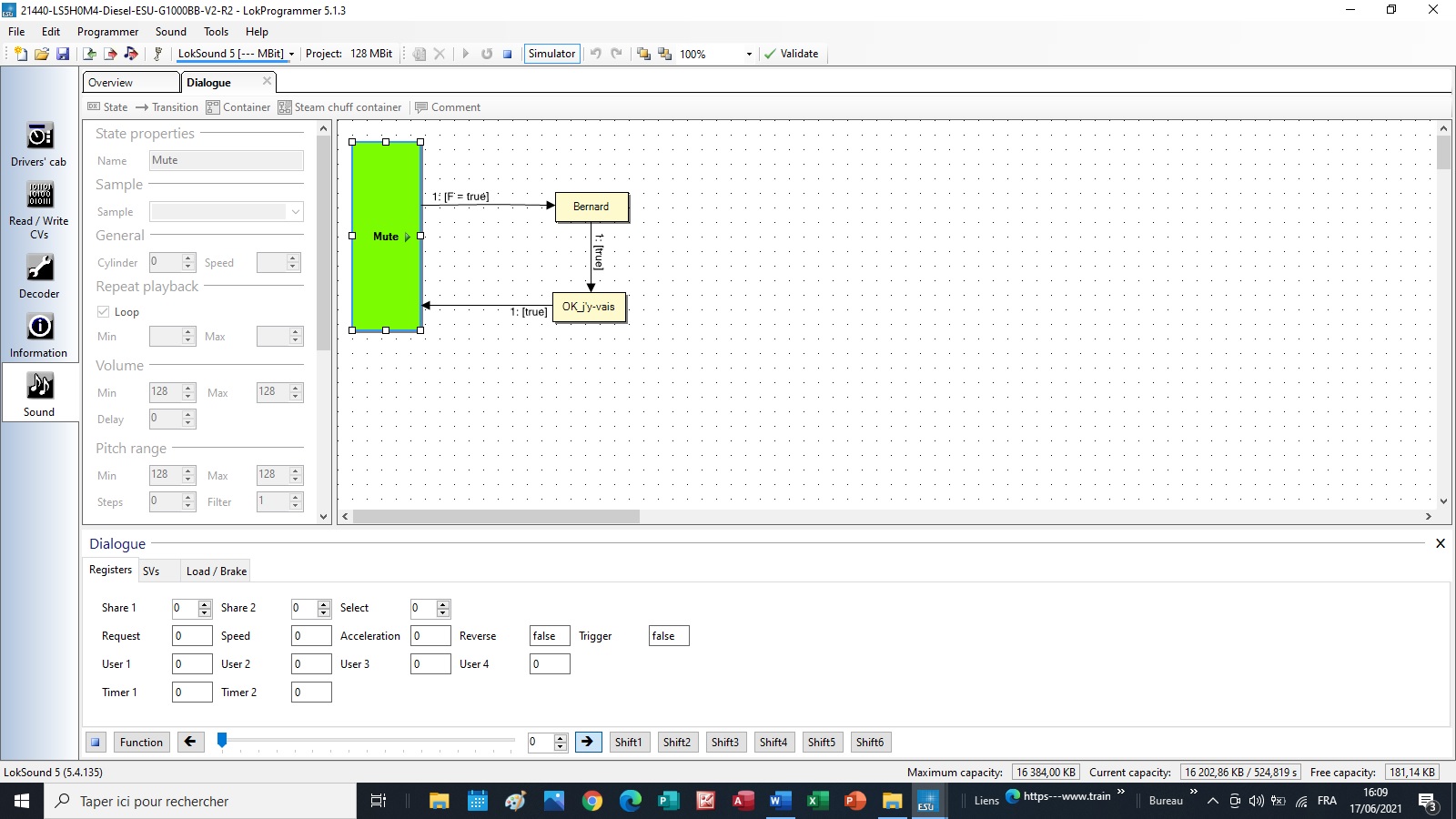Insert a Container element
Screen dimensions: 1456x819
[238, 107]
